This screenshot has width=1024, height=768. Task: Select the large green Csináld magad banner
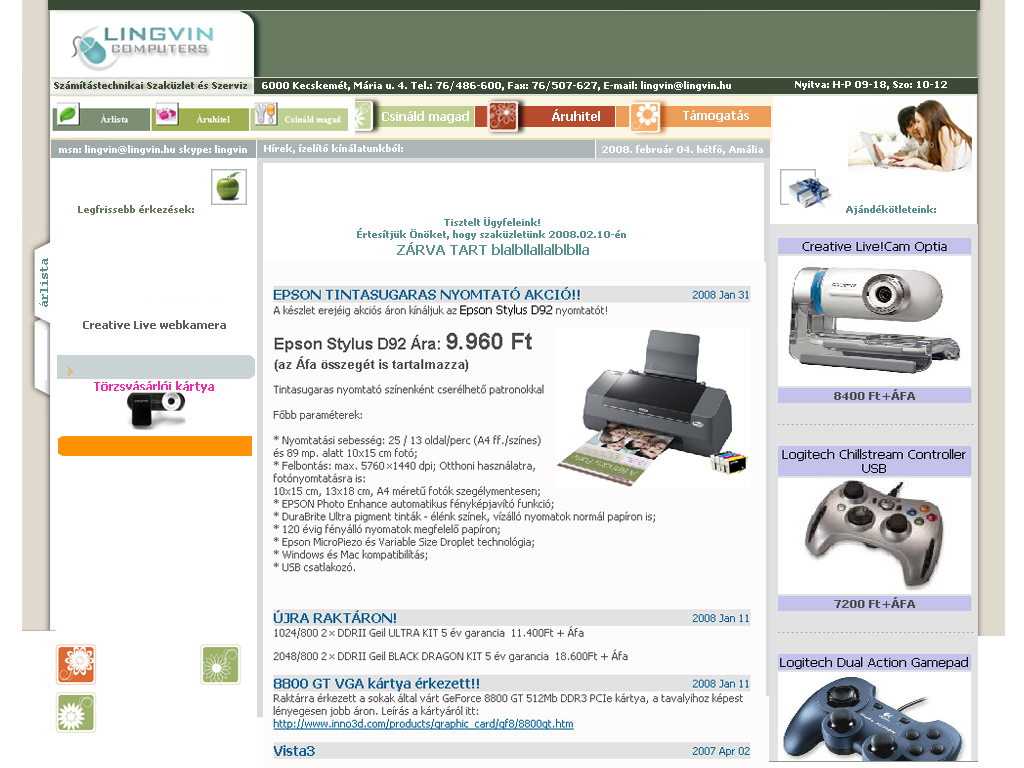pos(424,116)
